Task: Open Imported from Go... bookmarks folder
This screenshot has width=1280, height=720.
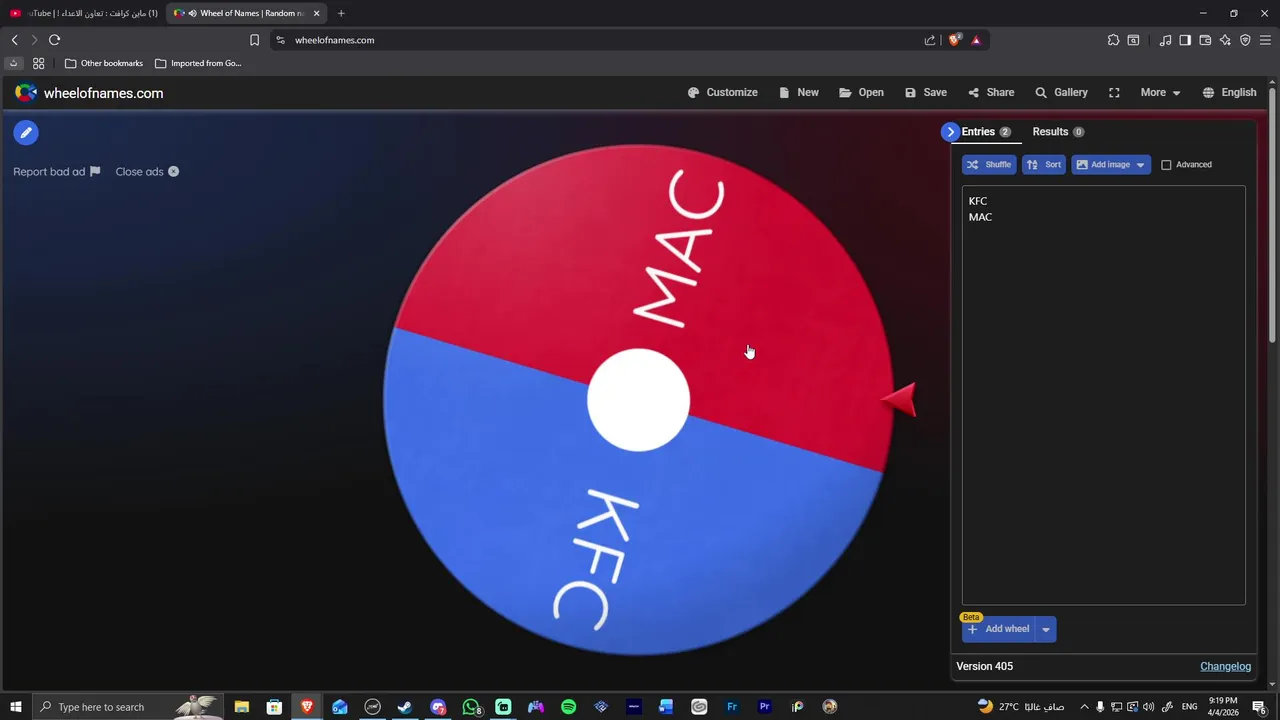Action: point(198,63)
